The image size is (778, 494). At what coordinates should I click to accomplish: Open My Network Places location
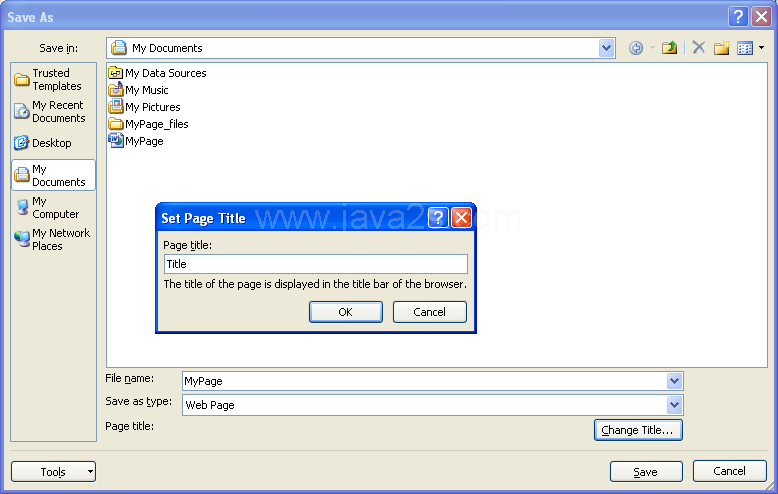(52, 240)
